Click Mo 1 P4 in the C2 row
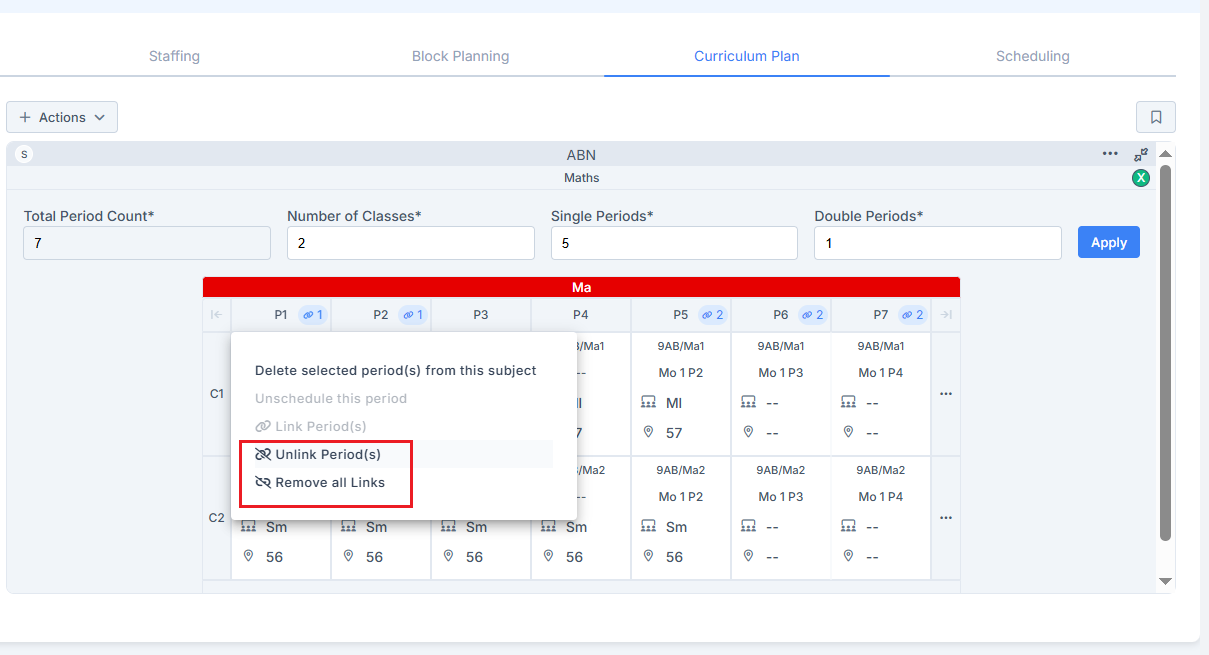Screen dimensions: 1209x655 pos(881,497)
